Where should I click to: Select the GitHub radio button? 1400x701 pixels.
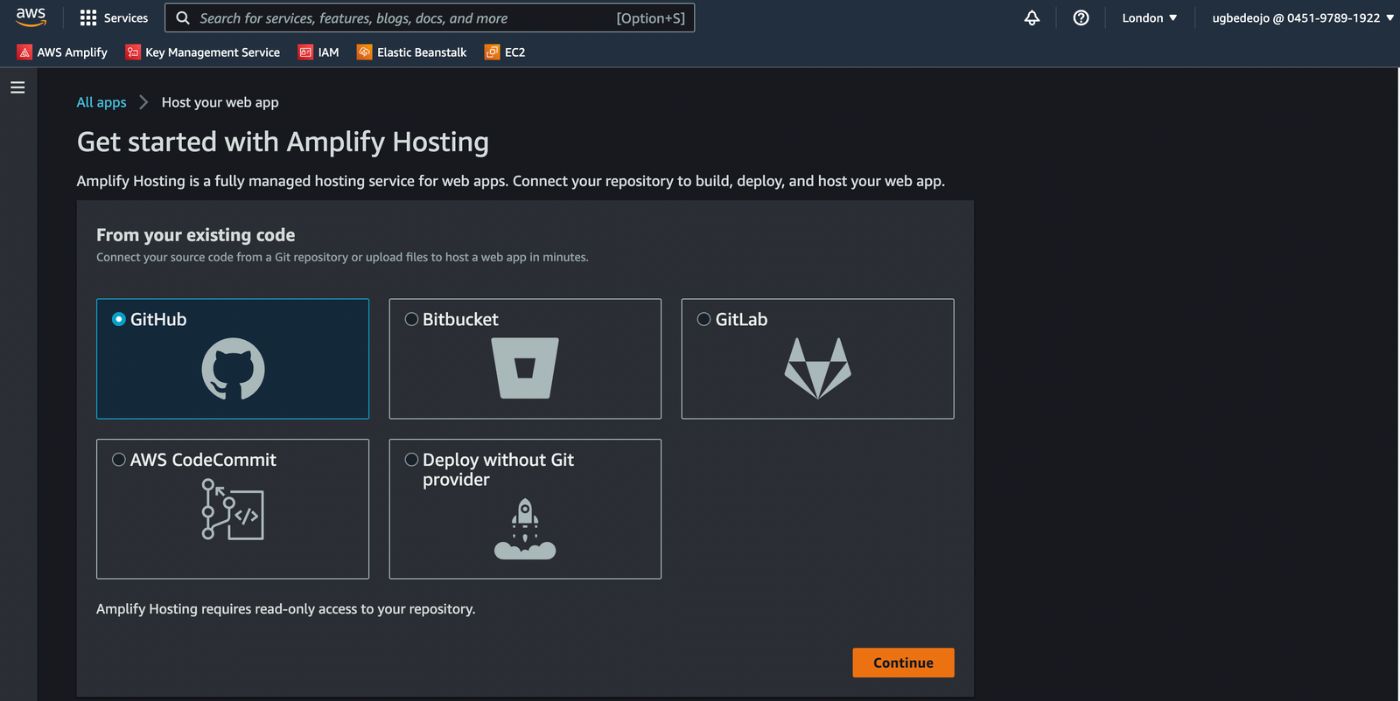119,319
